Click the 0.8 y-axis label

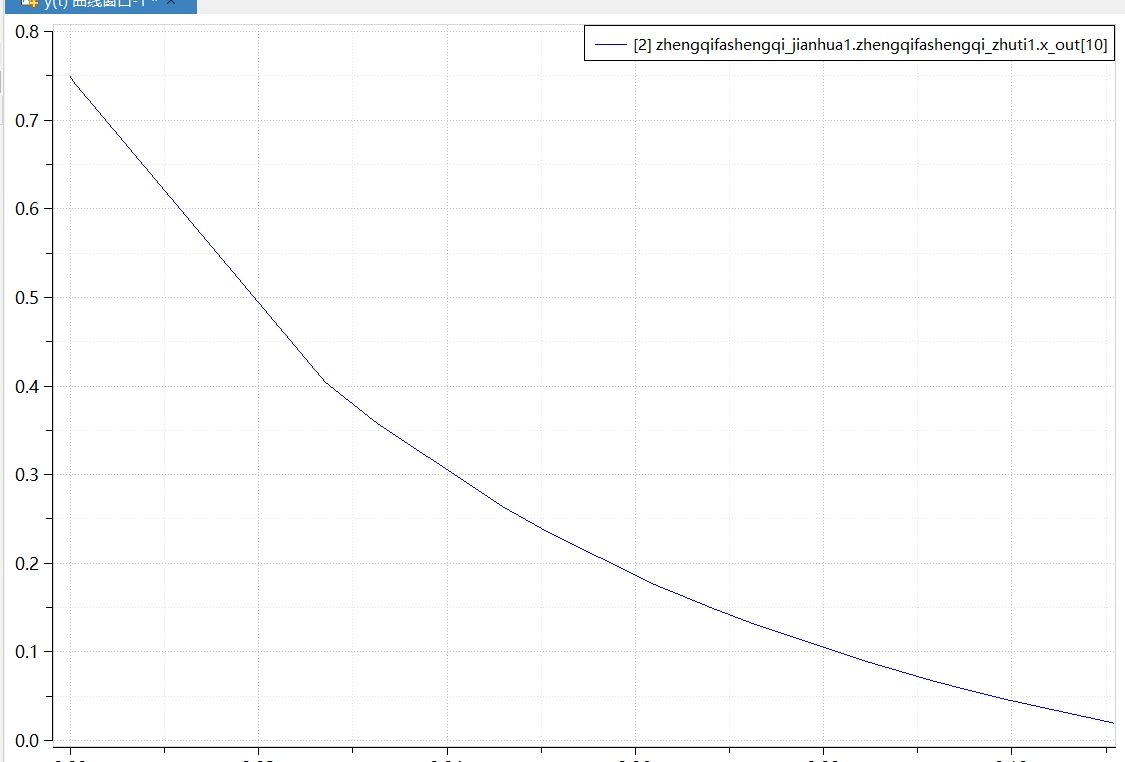pos(27,32)
